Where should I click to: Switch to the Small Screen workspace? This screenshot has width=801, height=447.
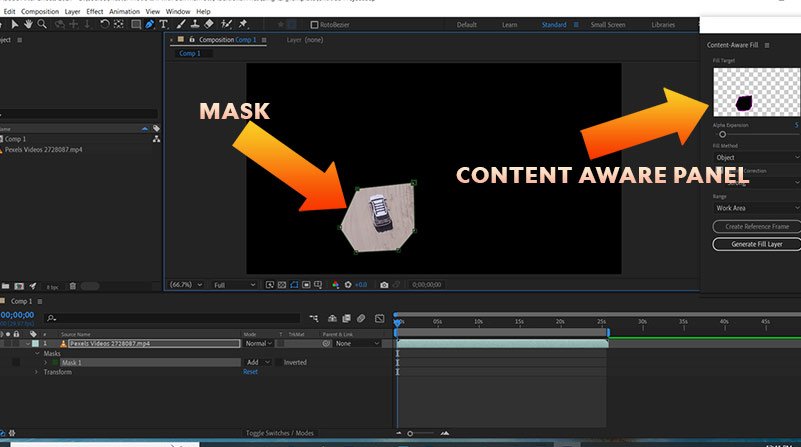click(x=608, y=25)
